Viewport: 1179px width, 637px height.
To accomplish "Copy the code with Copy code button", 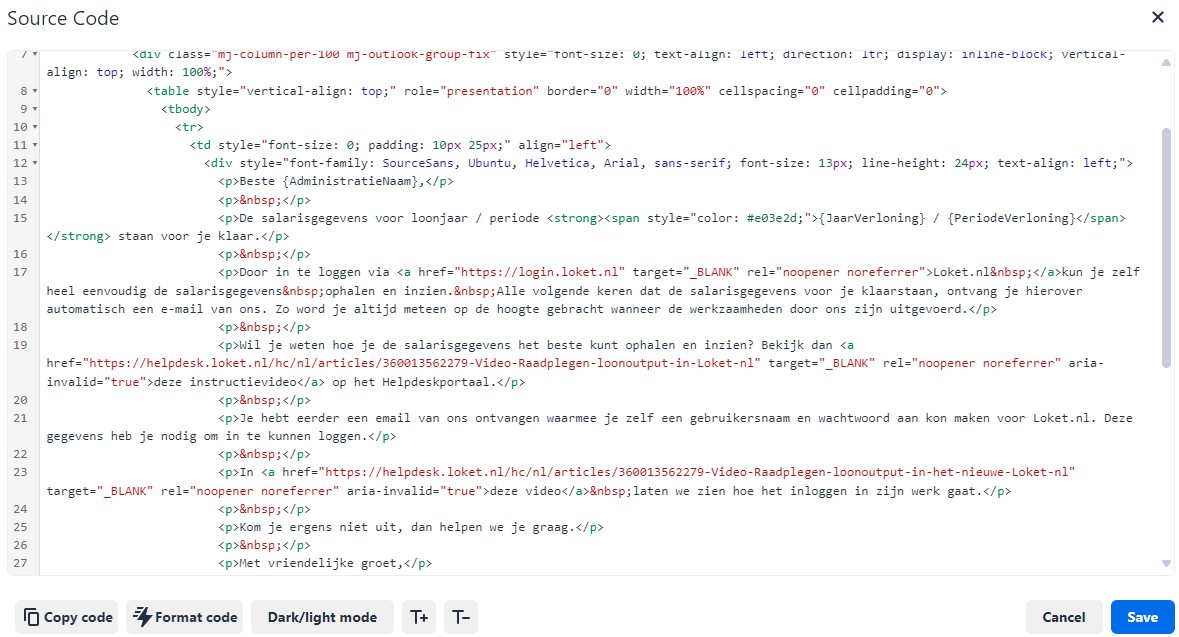I will 67,617.
